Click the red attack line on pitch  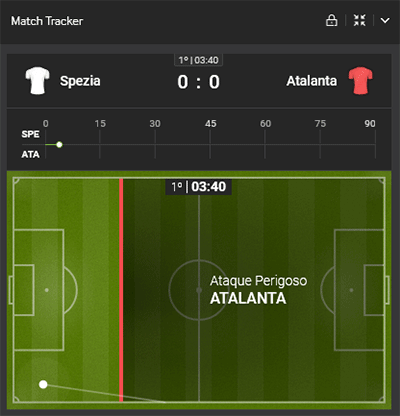pyautogui.click(x=121, y=290)
